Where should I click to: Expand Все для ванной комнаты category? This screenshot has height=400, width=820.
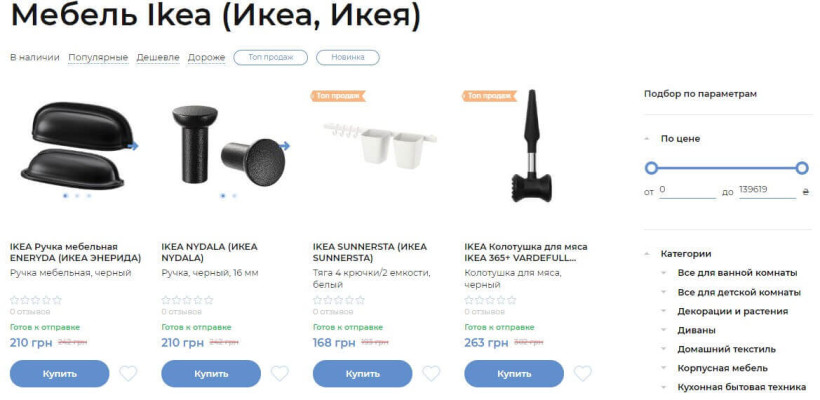click(x=664, y=273)
